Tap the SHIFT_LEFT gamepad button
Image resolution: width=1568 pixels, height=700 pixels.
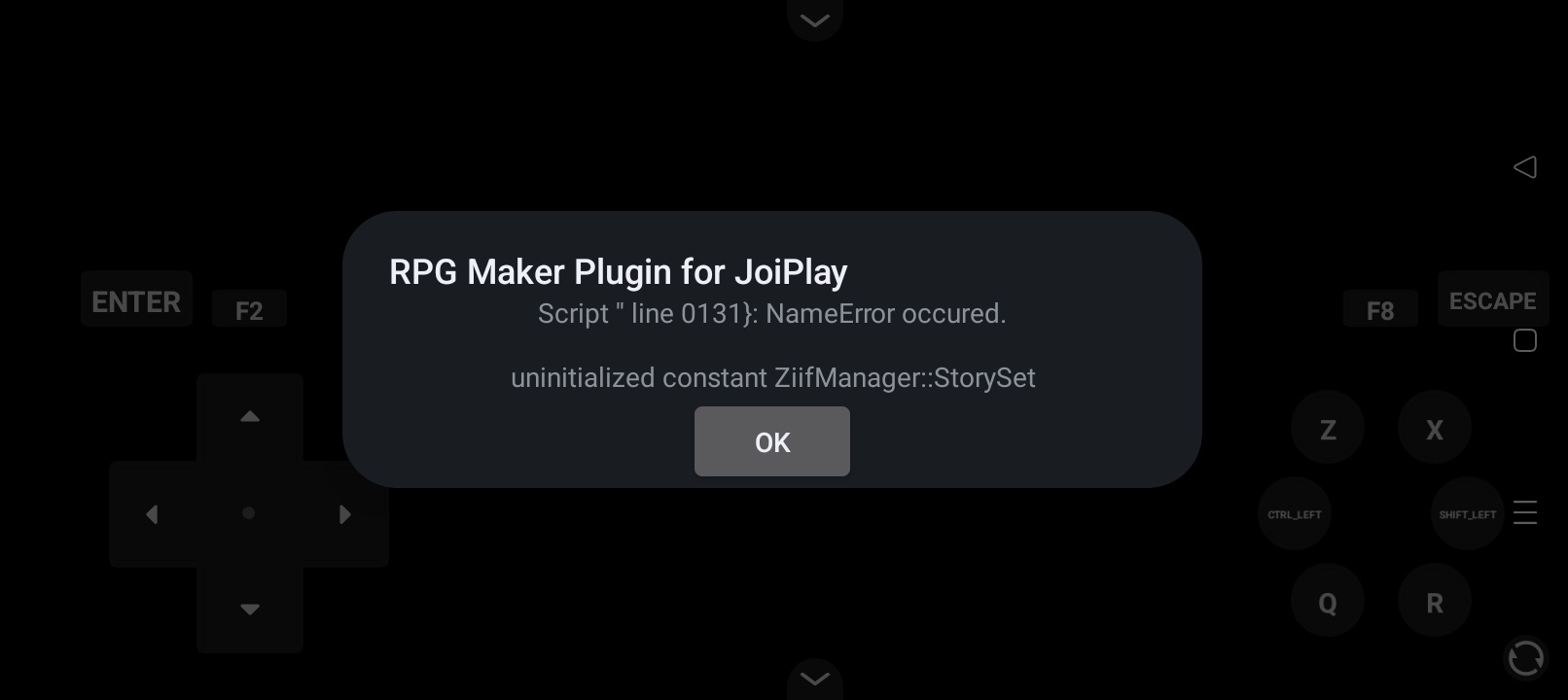pyautogui.click(x=1468, y=513)
